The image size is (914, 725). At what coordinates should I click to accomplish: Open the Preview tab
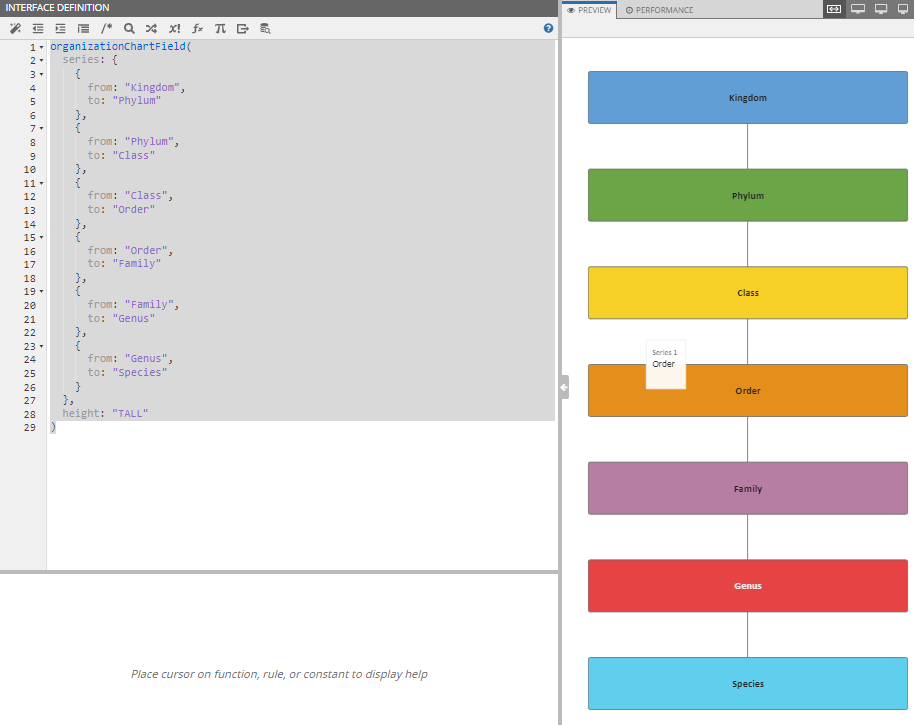[x=590, y=10]
